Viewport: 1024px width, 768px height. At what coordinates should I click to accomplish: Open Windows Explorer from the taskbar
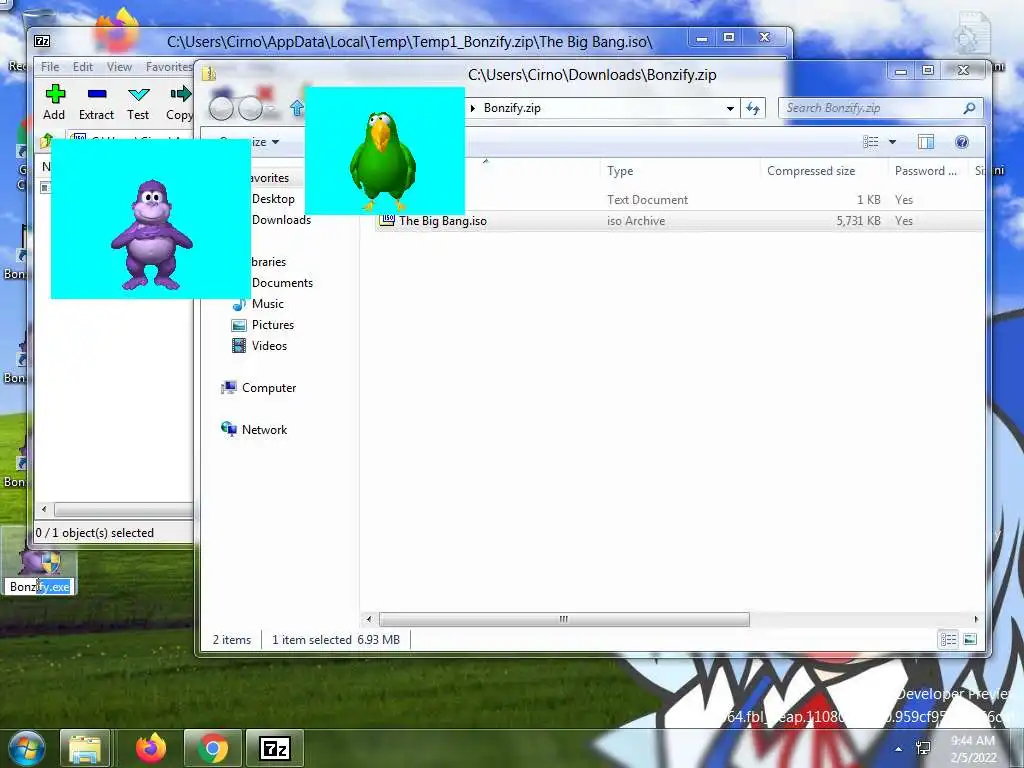(x=85, y=749)
